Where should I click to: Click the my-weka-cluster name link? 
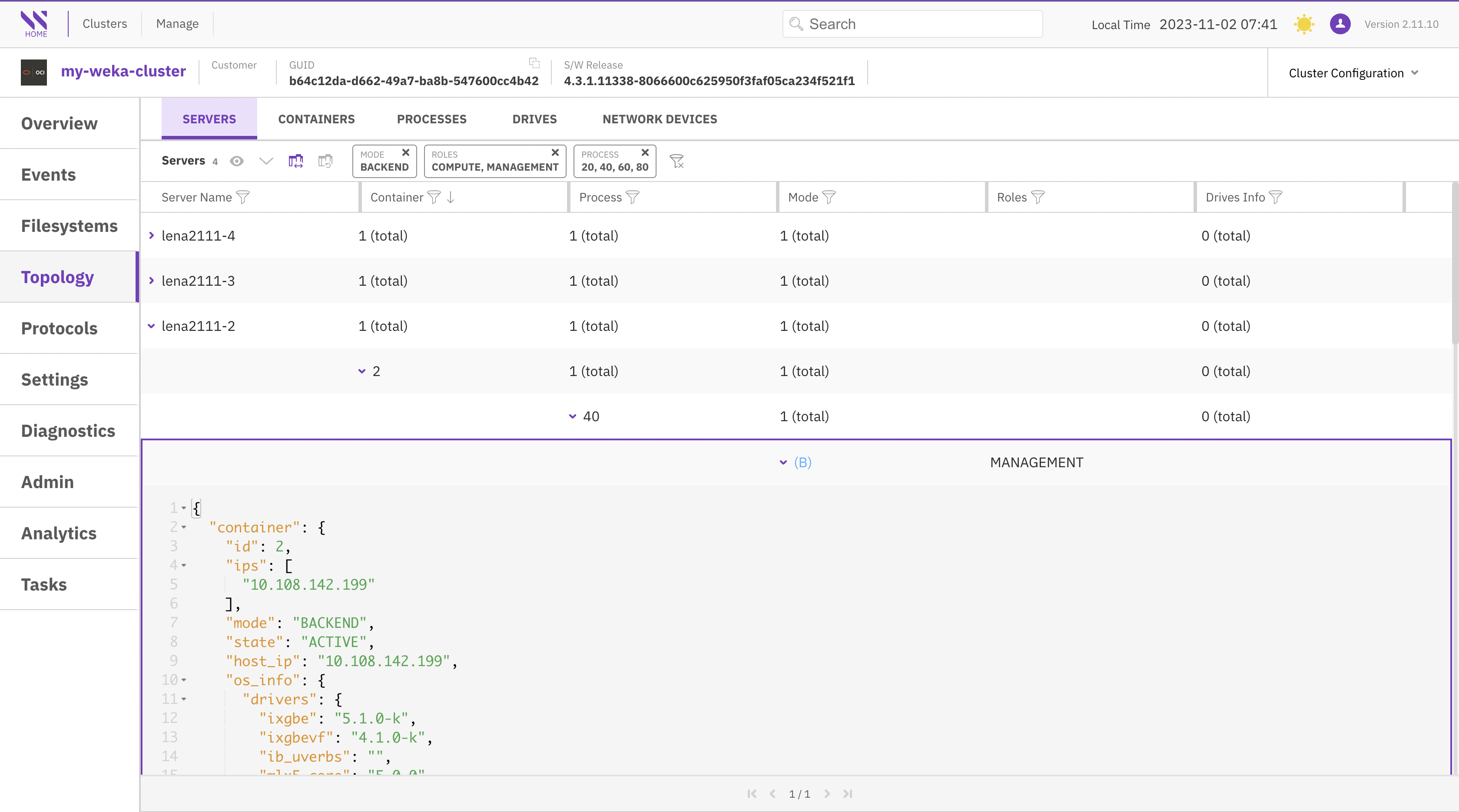123,71
